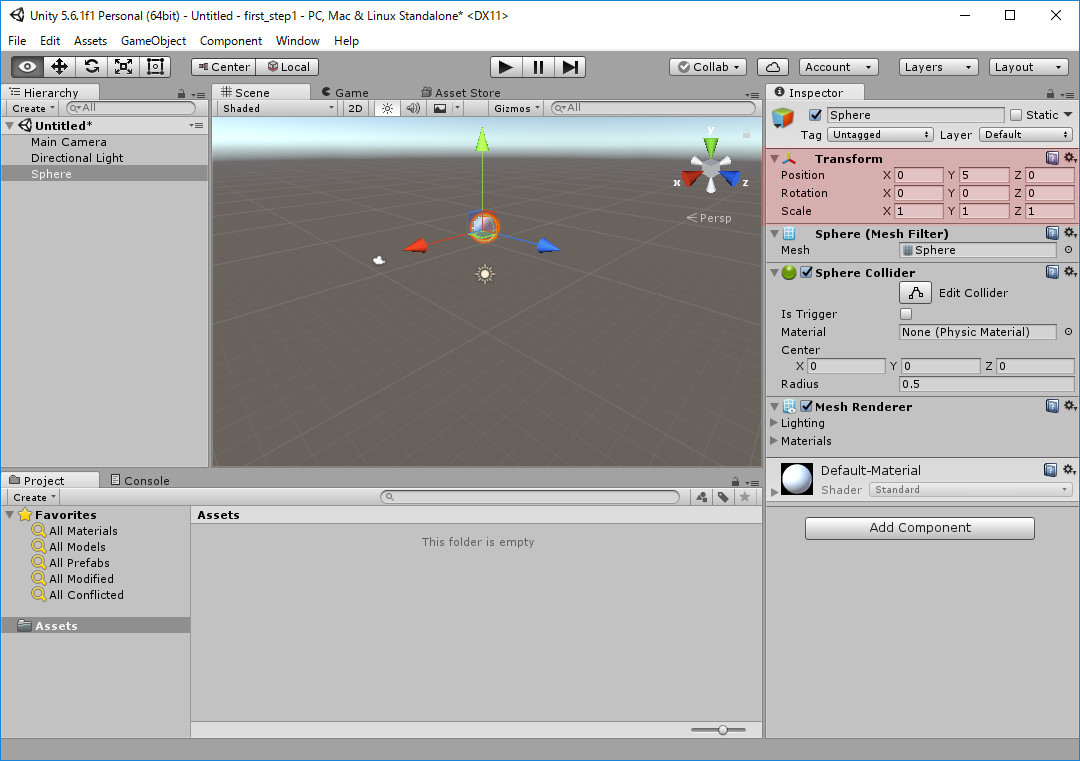Enable the Is Trigger checkbox
The height and width of the screenshot is (761, 1080).
pos(906,314)
